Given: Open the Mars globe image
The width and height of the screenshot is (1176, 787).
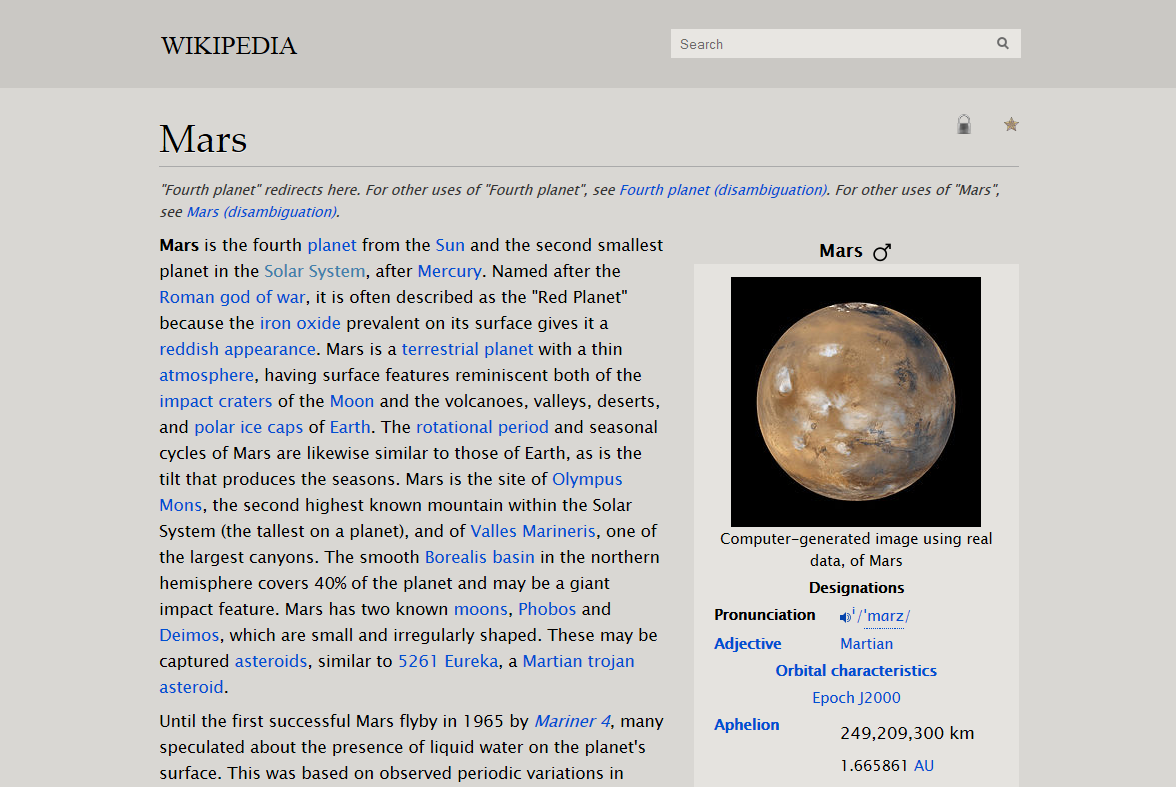Looking at the screenshot, I should (x=856, y=401).
